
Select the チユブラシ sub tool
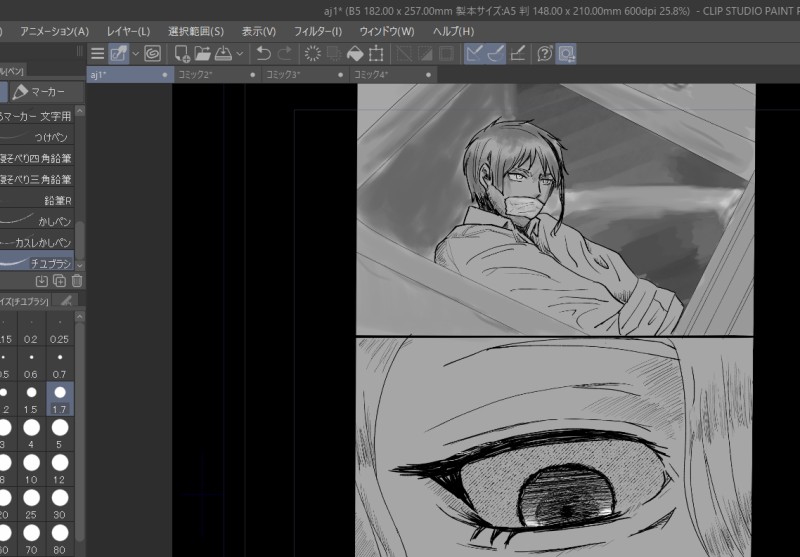[x=37, y=263]
